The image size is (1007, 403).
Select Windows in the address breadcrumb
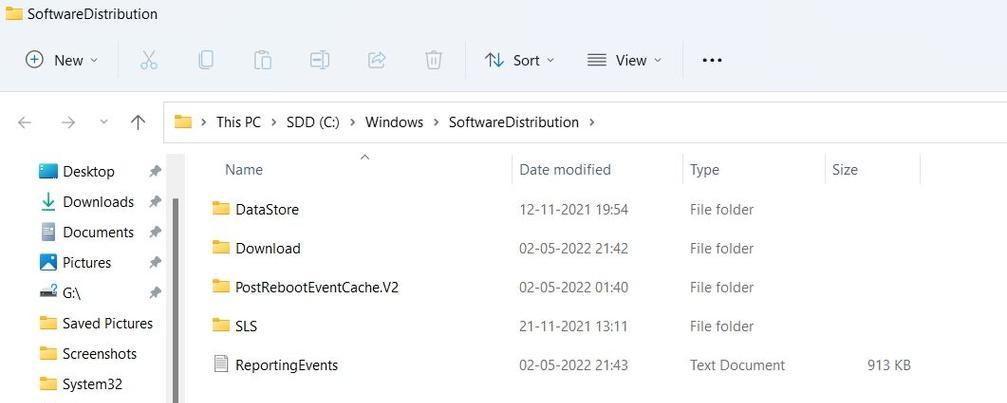point(394,122)
